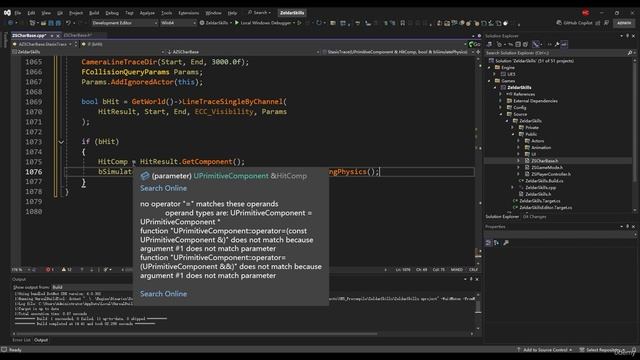The width and height of the screenshot is (640, 360).
Task: Collapse the Source folder in Solution Explorer
Action: (501, 114)
